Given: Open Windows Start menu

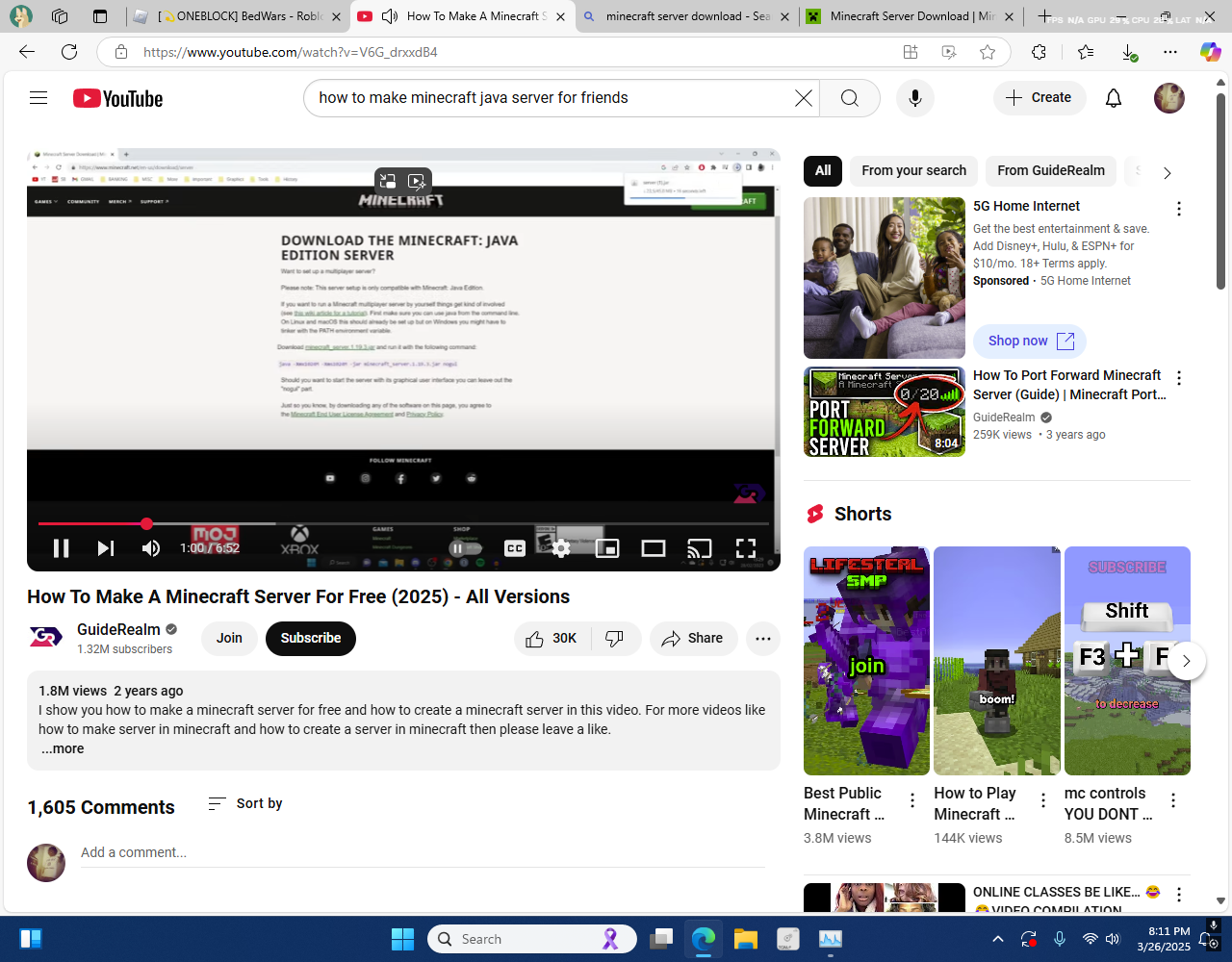Looking at the screenshot, I should coord(403,939).
